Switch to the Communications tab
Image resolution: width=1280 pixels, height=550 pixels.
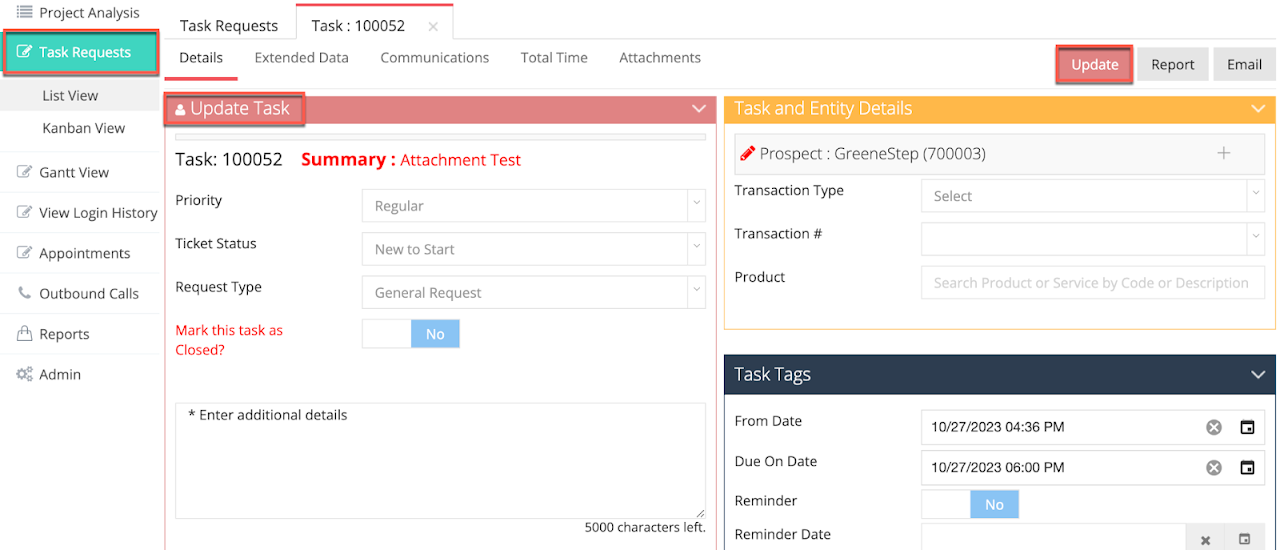(x=434, y=58)
